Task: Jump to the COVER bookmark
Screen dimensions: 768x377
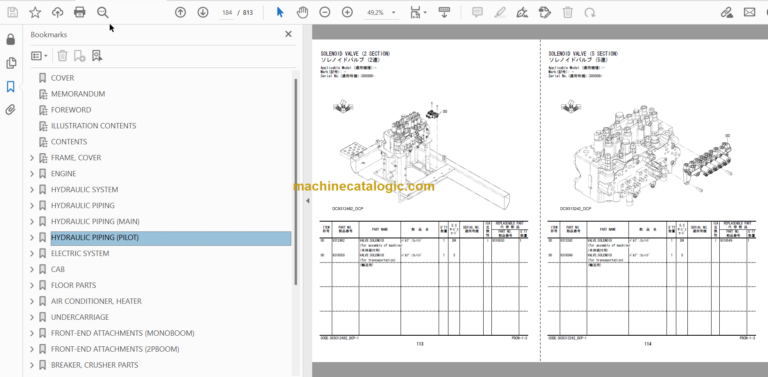Action: [62, 78]
